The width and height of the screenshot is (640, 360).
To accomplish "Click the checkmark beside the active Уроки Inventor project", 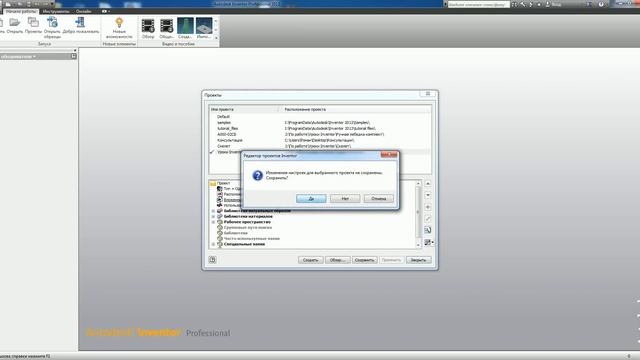I will pyautogui.click(x=212, y=152).
